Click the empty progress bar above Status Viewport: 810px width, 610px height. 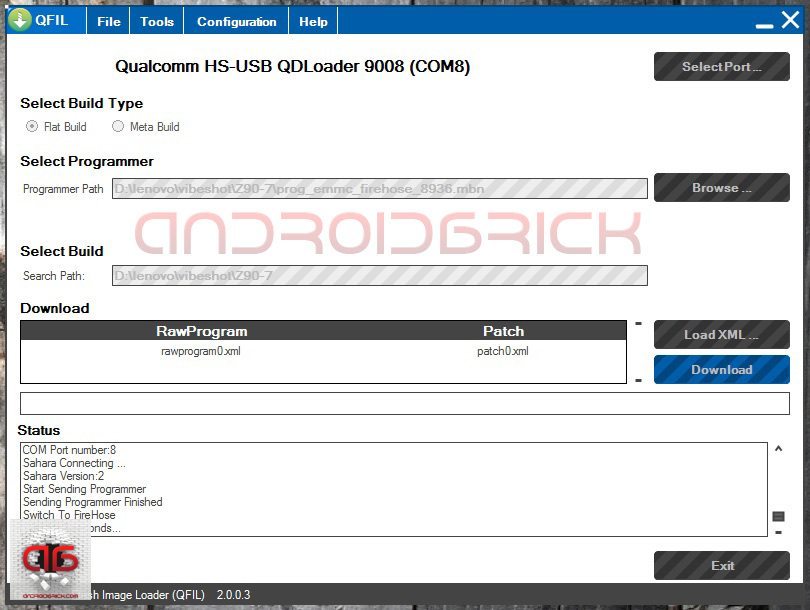click(x=404, y=403)
